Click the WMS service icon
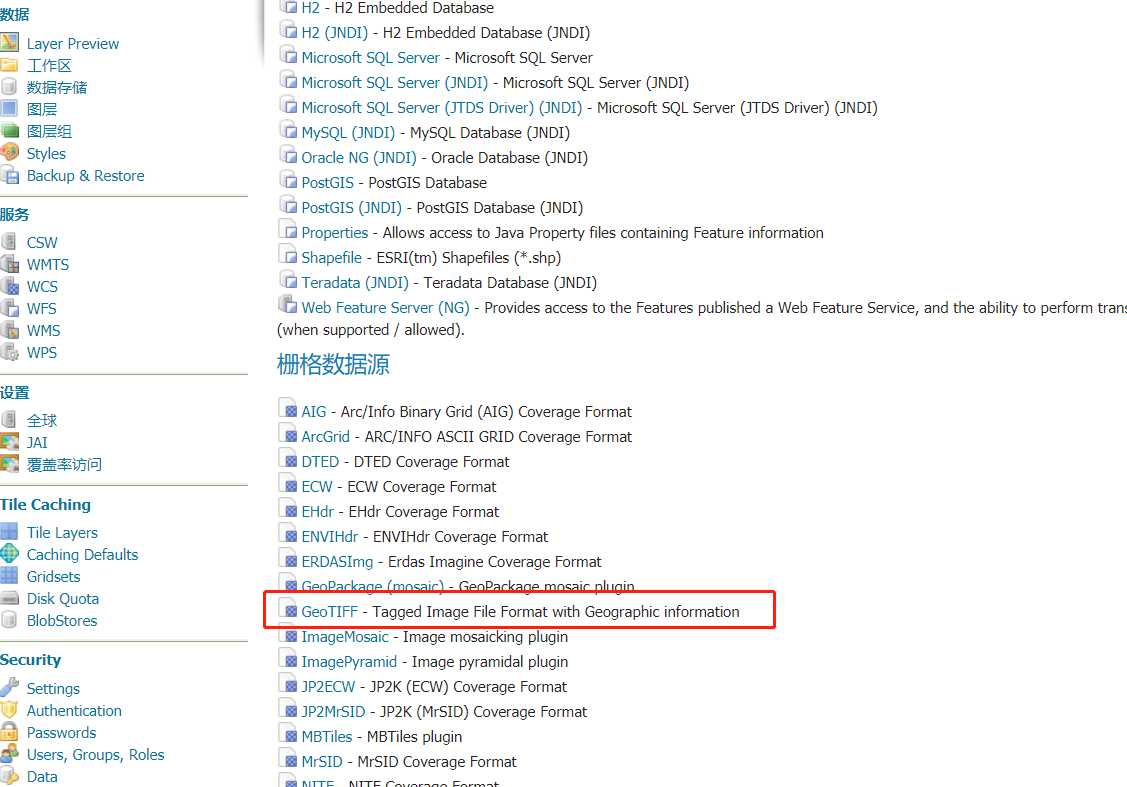The image size is (1127, 787). tap(9, 330)
